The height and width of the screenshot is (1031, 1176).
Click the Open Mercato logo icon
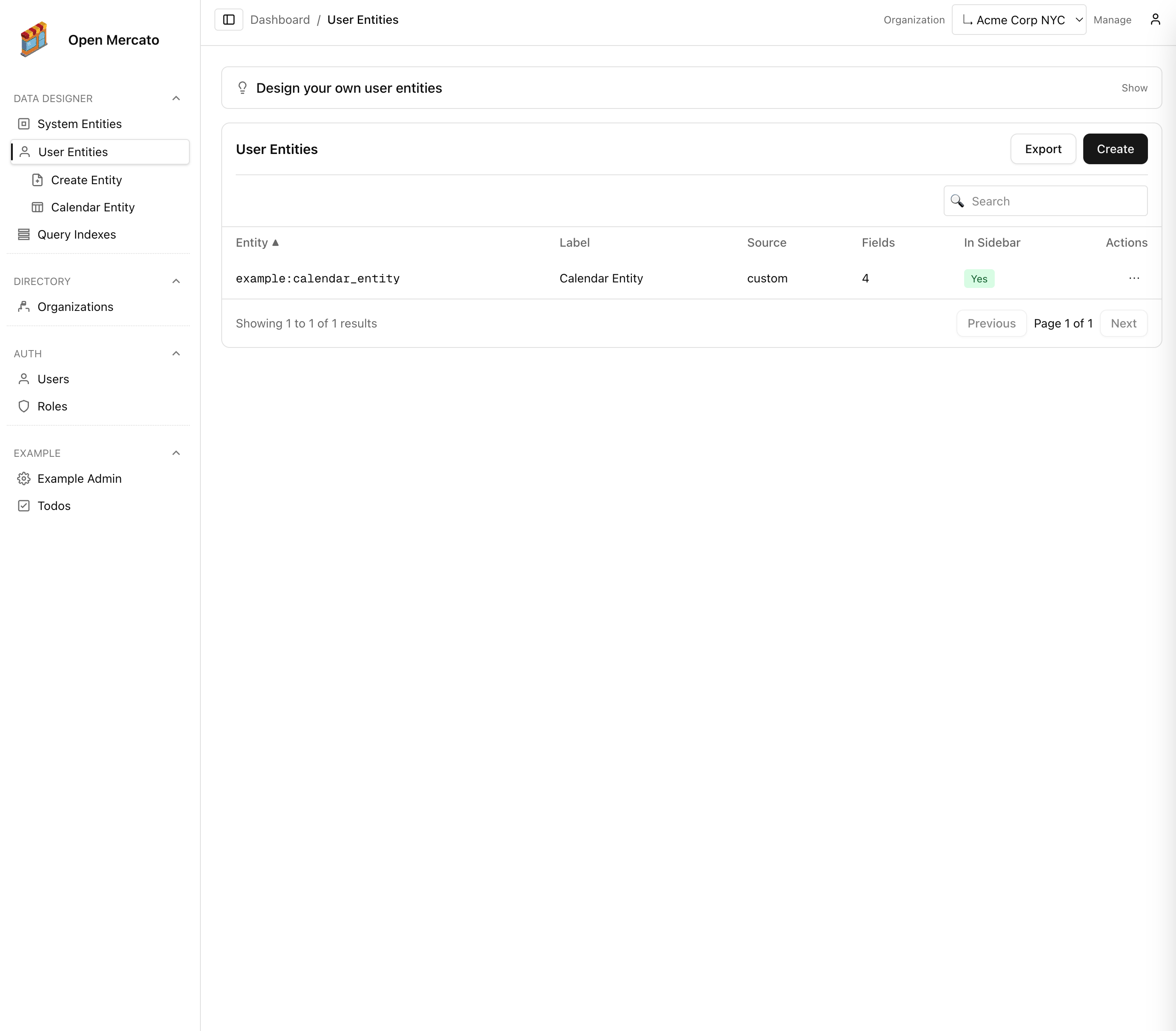[34, 39]
